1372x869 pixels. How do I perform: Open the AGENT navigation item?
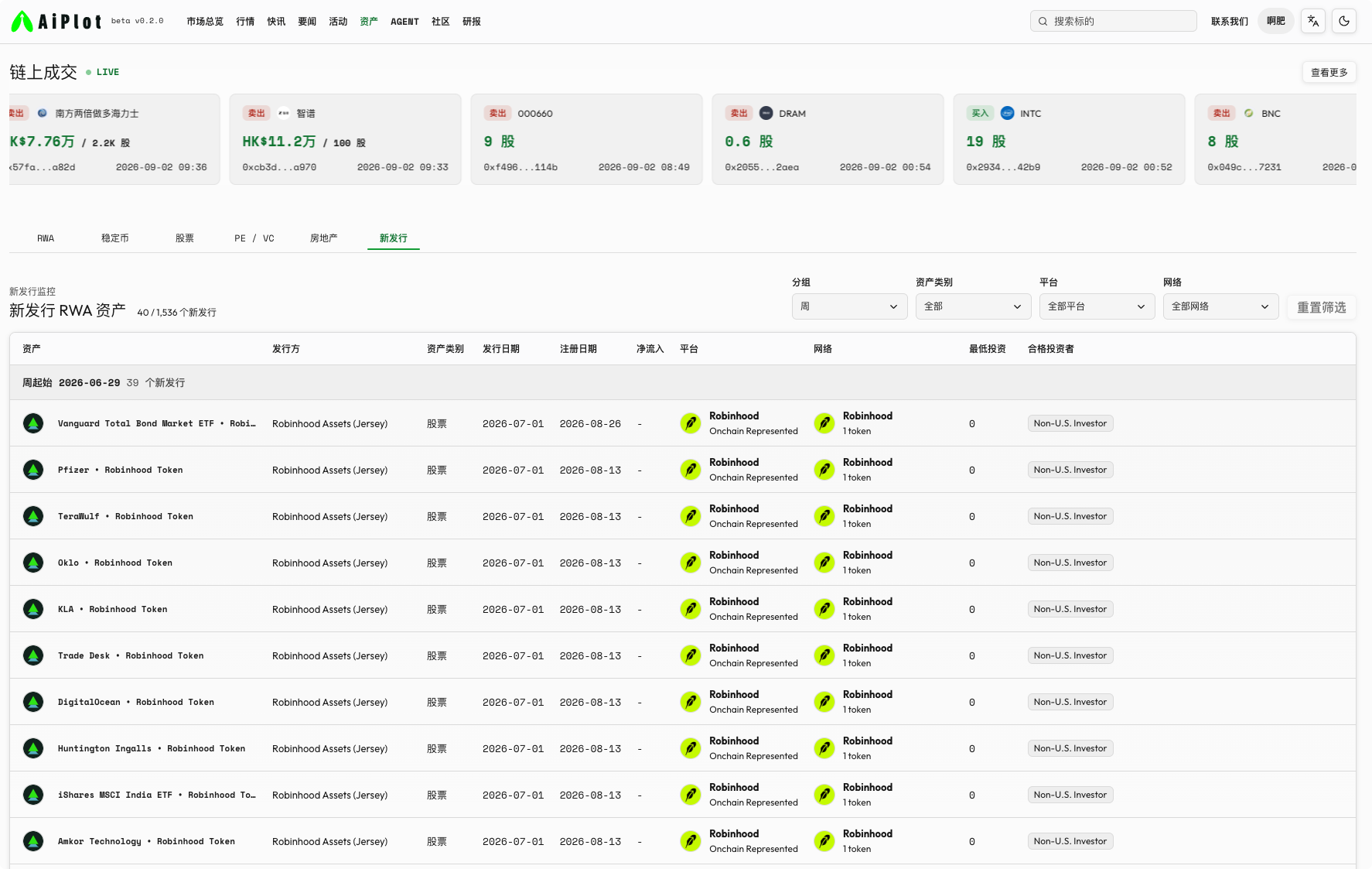click(x=404, y=22)
